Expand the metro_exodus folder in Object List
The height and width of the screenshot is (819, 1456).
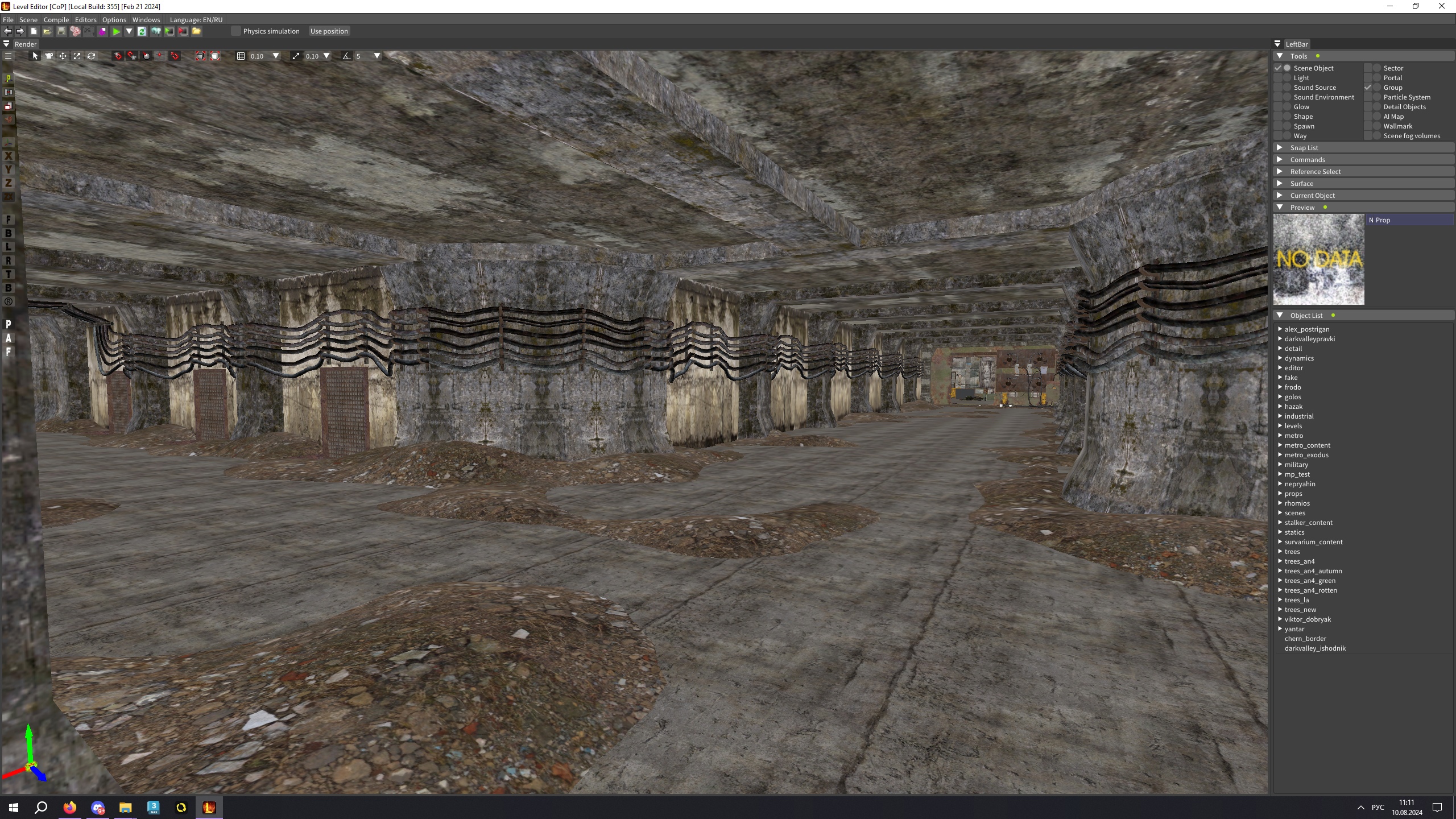(x=1280, y=455)
